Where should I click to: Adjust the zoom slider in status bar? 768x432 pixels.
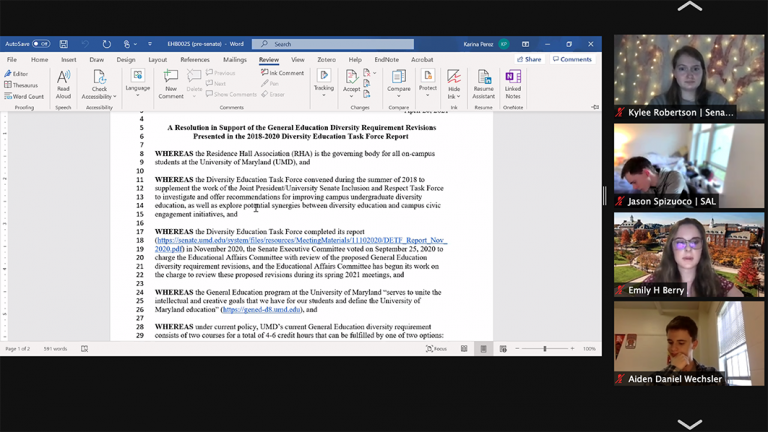545,349
